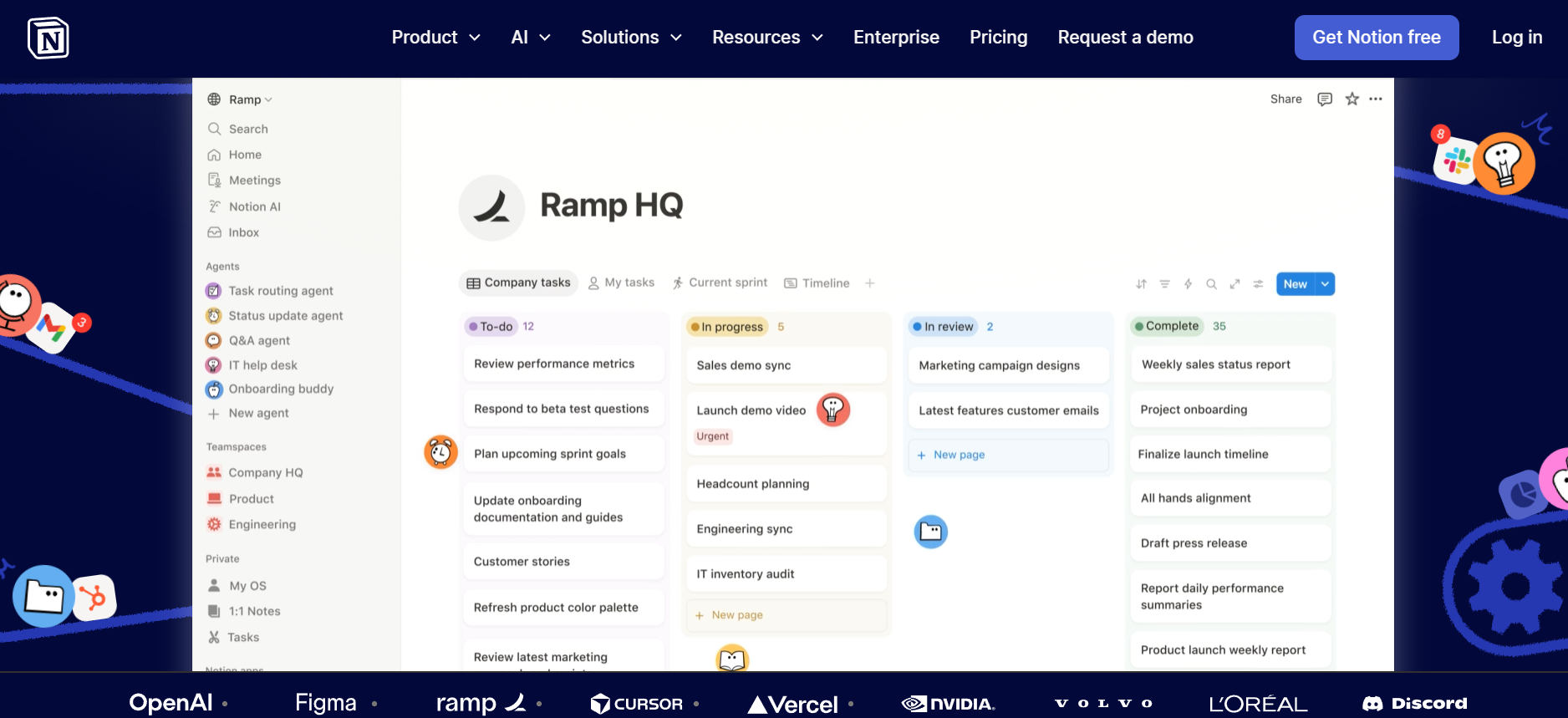Click the Onboarding buddy agent icon
This screenshot has height=718, width=1568.
[214, 390]
